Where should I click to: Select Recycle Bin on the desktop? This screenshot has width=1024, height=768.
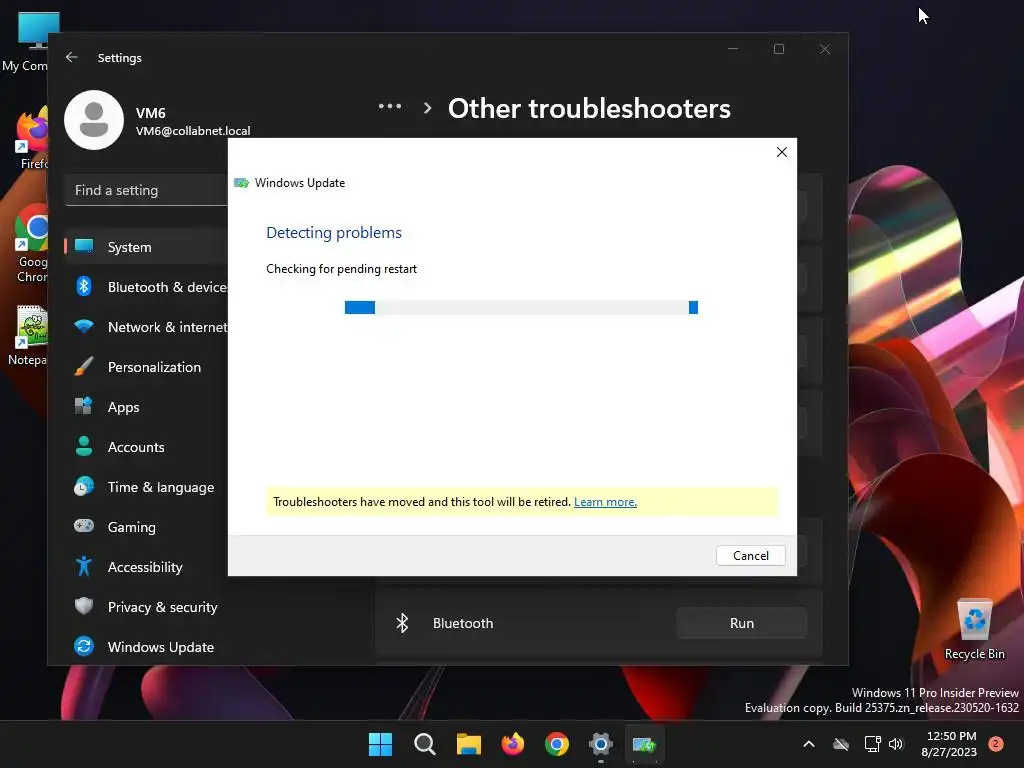pyautogui.click(x=974, y=628)
